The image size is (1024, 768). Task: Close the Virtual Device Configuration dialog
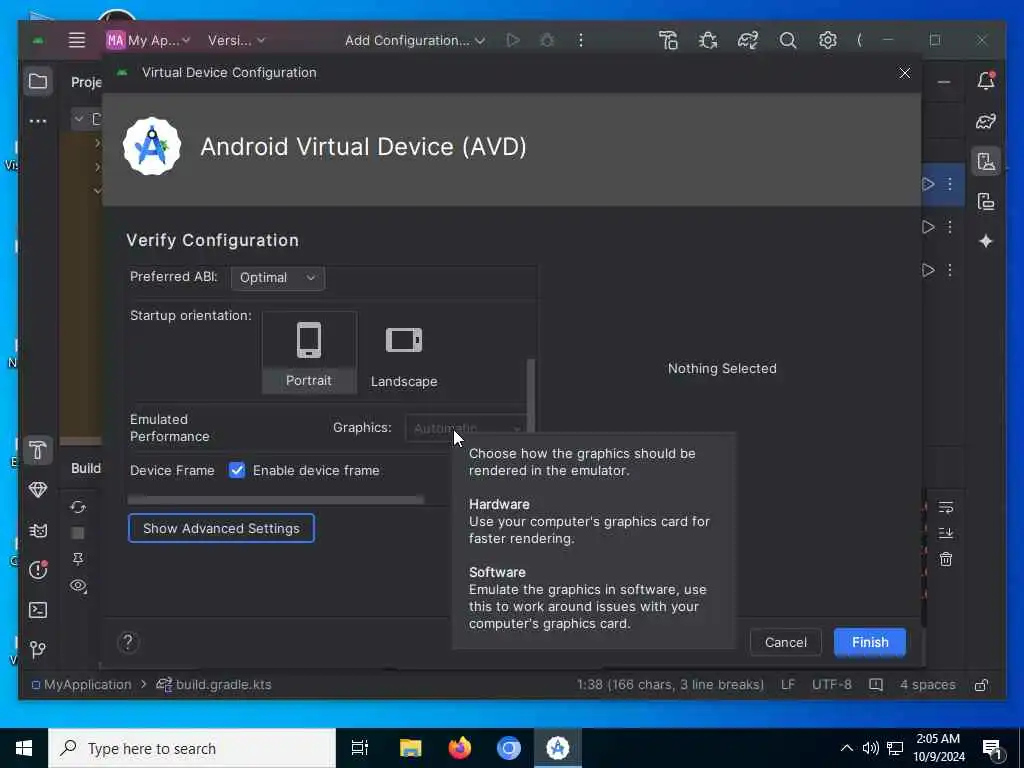tap(904, 72)
